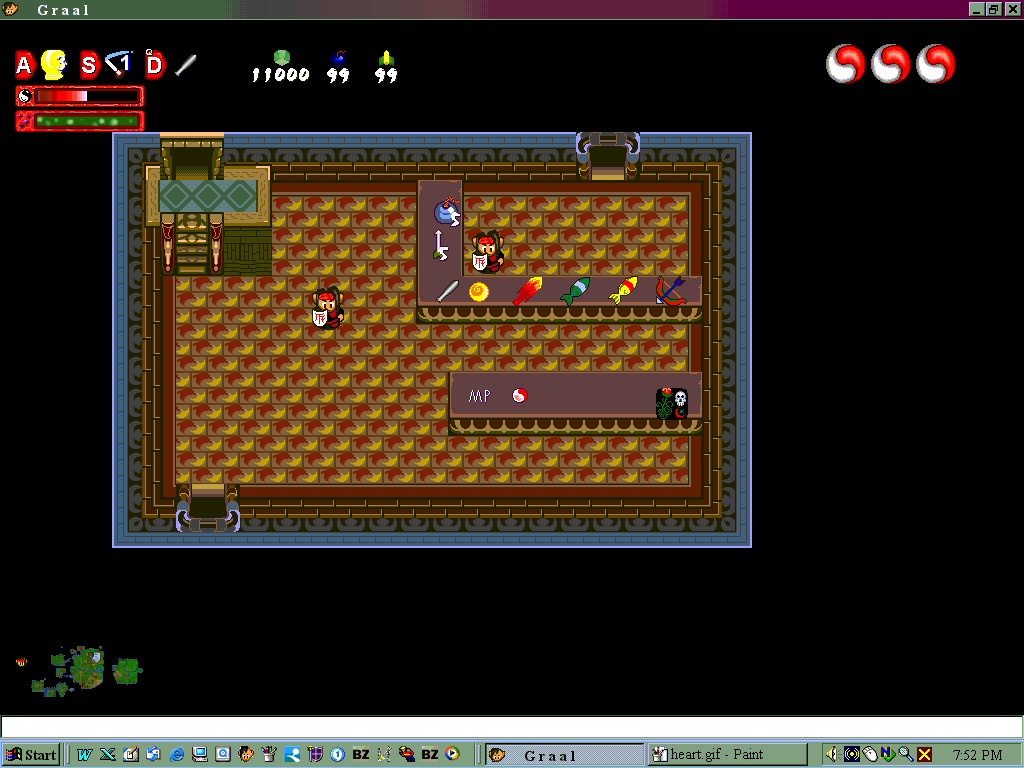Pick the bow and arrow on the counter
1024x768 pixels.
[x=670, y=290]
